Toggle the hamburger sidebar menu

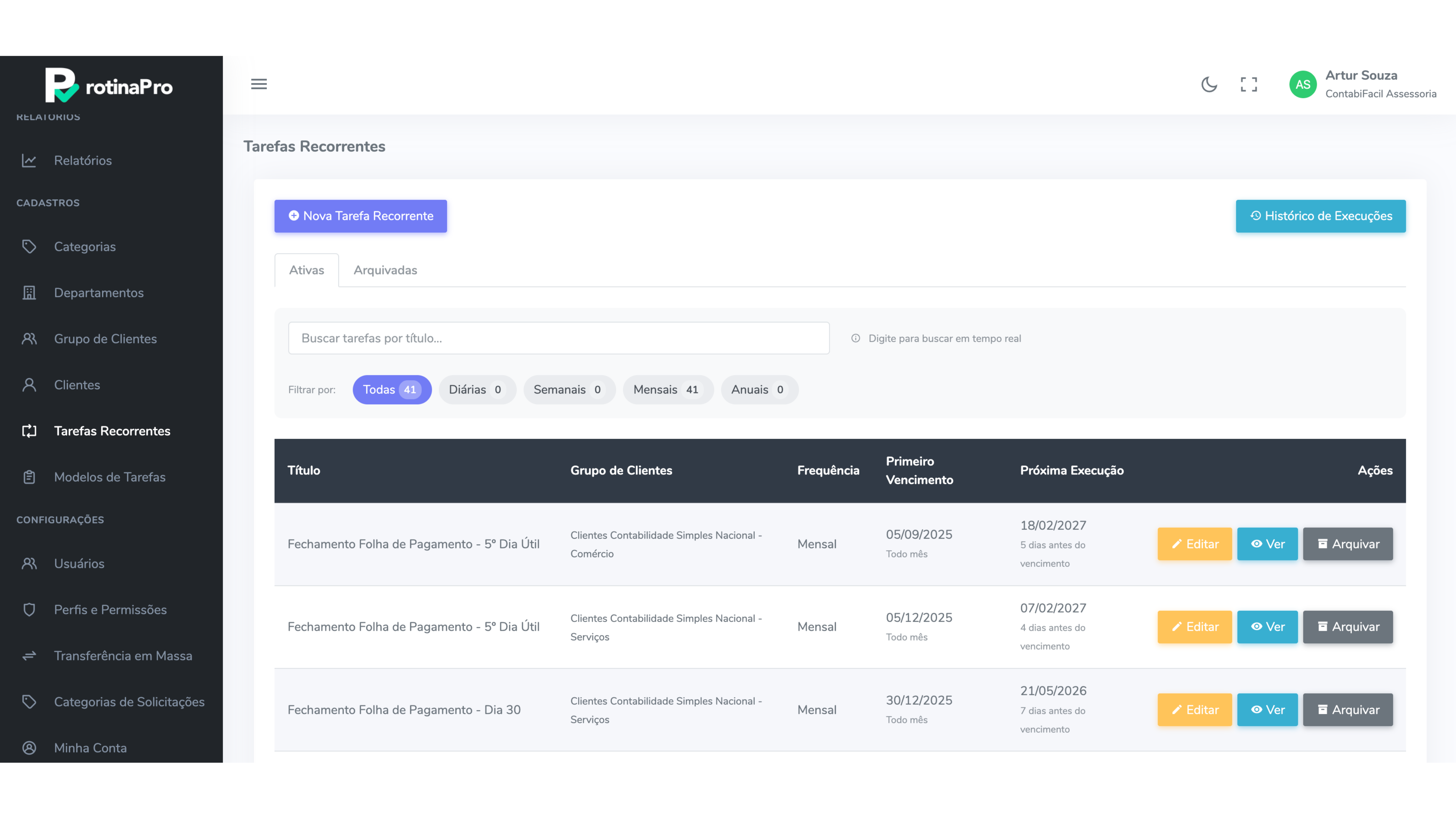pyautogui.click(x=259, y=84)
